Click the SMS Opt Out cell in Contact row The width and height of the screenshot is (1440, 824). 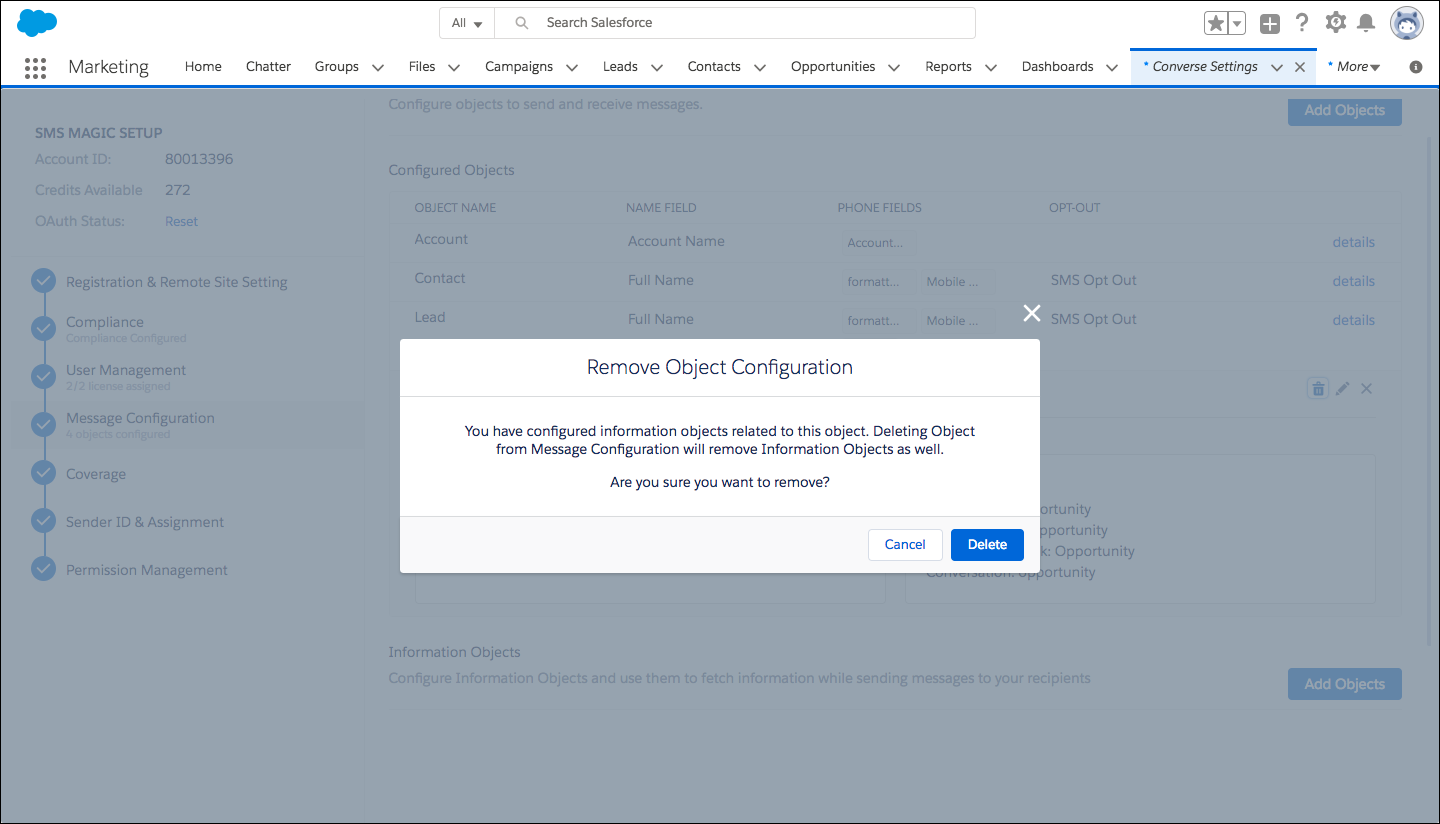1094,280
